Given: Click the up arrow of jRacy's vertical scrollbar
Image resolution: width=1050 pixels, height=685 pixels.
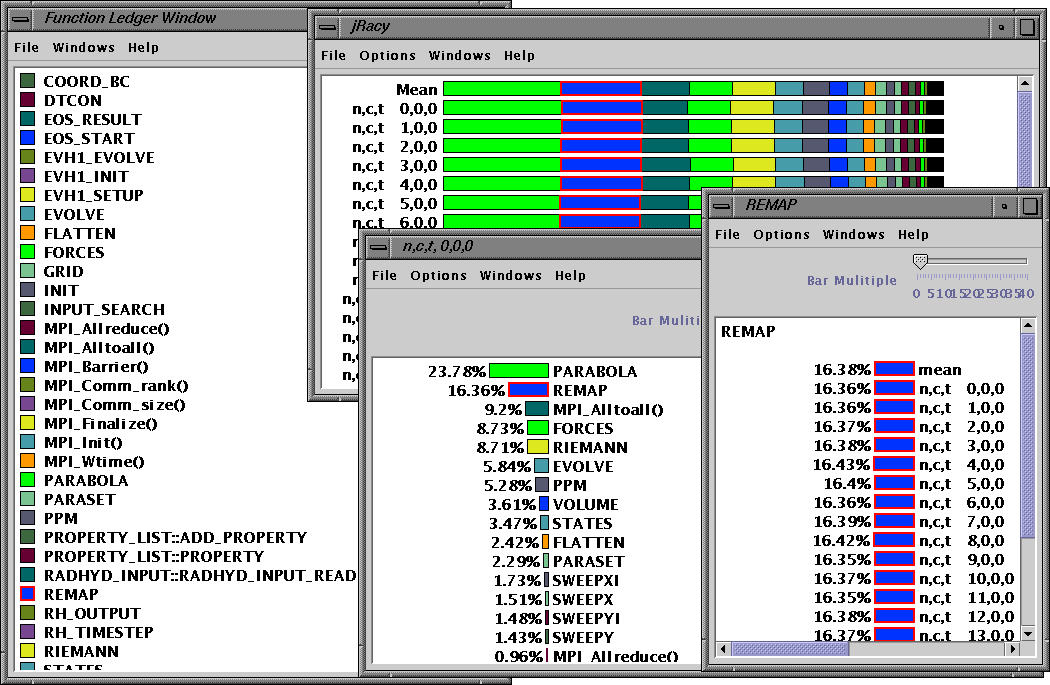Looking at the screenshot, I should tap(1025, 84).
